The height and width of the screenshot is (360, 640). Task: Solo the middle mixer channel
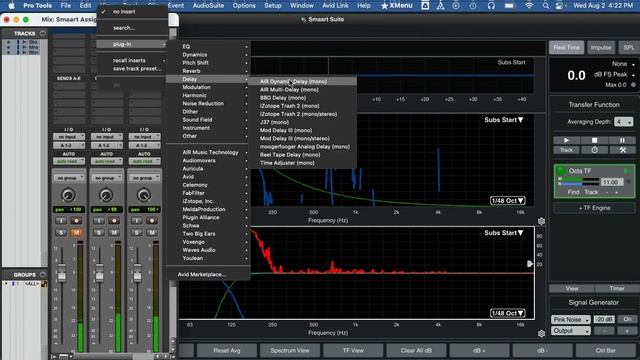[x=99, y=233]
